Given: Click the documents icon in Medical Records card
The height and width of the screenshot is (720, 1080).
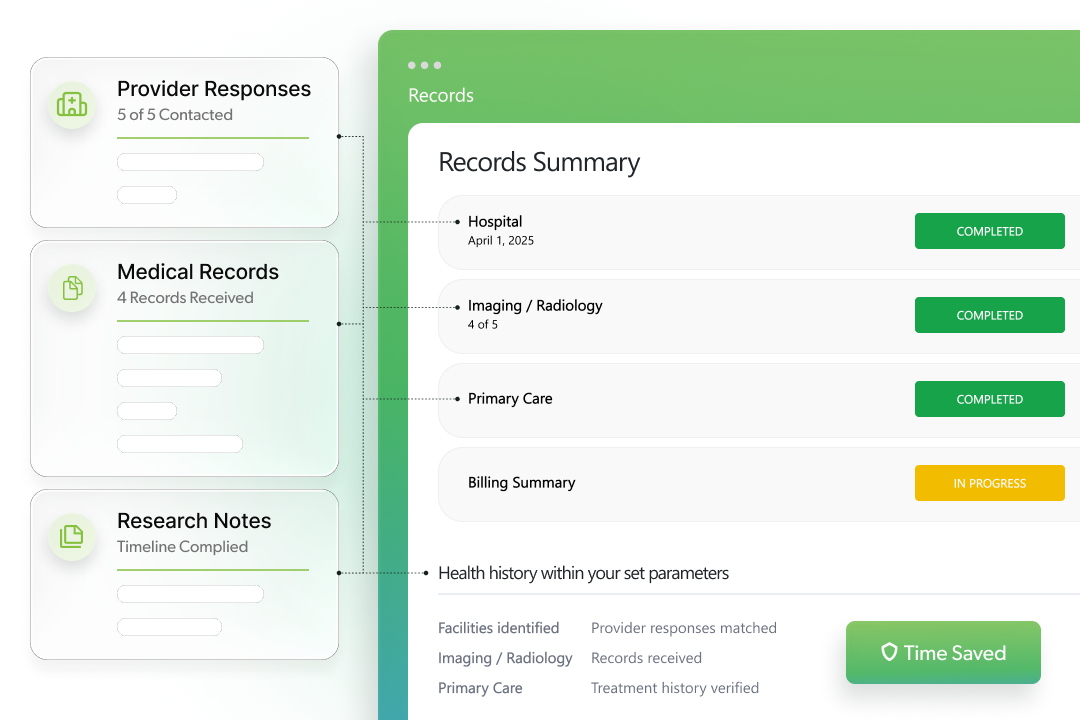Looking at the screenshot, I should 72,287.
